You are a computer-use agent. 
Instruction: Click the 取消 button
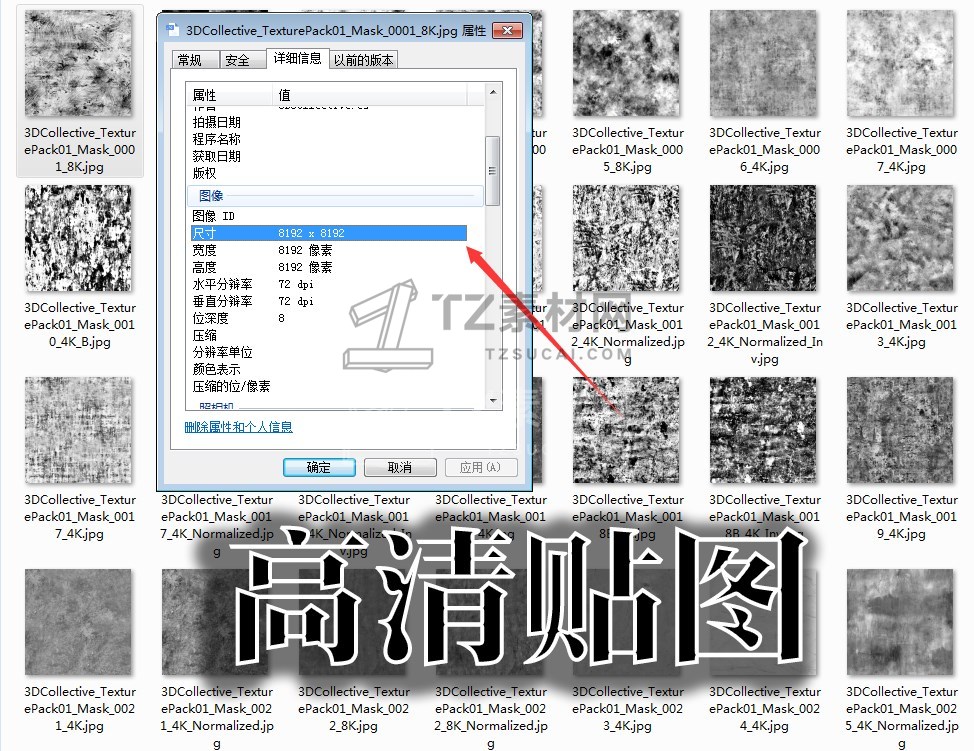point(399,467)
